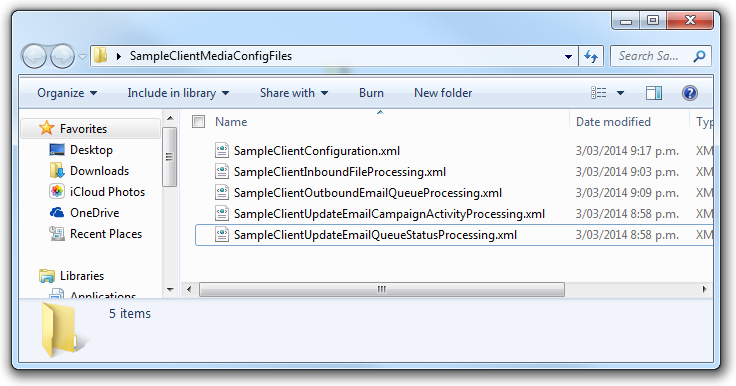This screenshot has width=736, height=386.
Task: Click the search magnifier icon
Action: [699, 56]
